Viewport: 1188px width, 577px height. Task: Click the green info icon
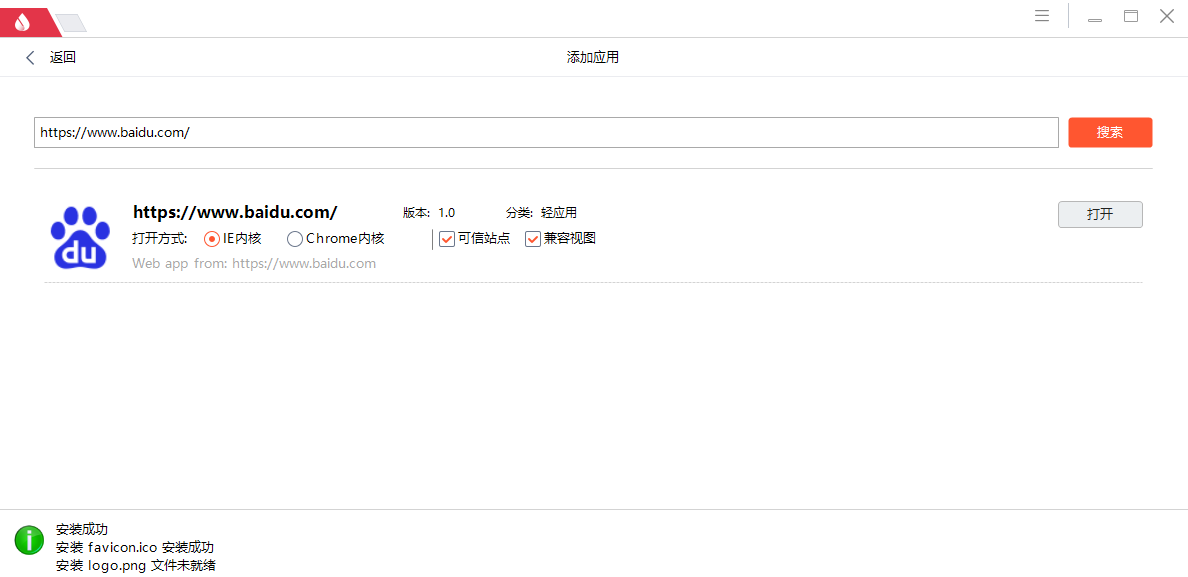coord(29,540)
